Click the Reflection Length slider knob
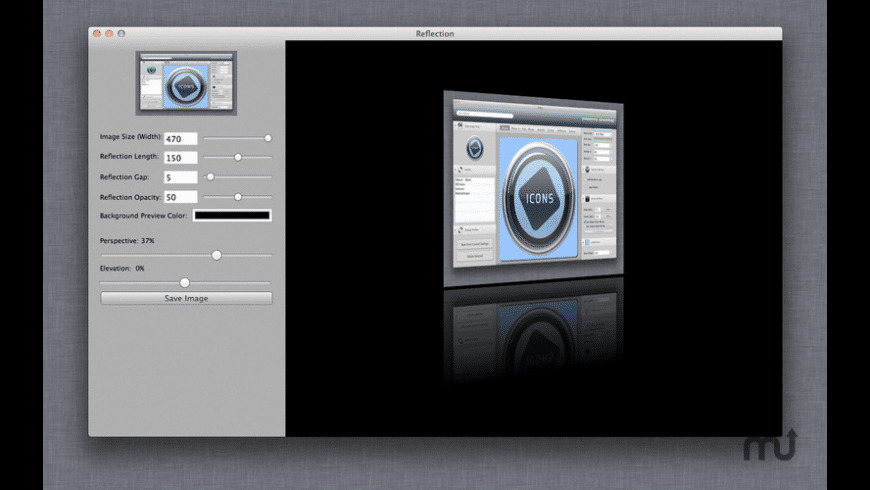 238,158
